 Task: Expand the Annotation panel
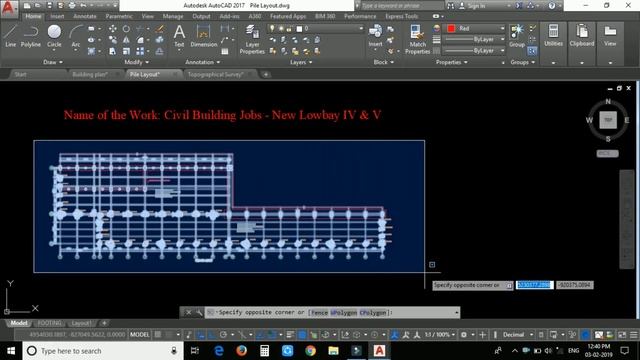tap(202, 62)
